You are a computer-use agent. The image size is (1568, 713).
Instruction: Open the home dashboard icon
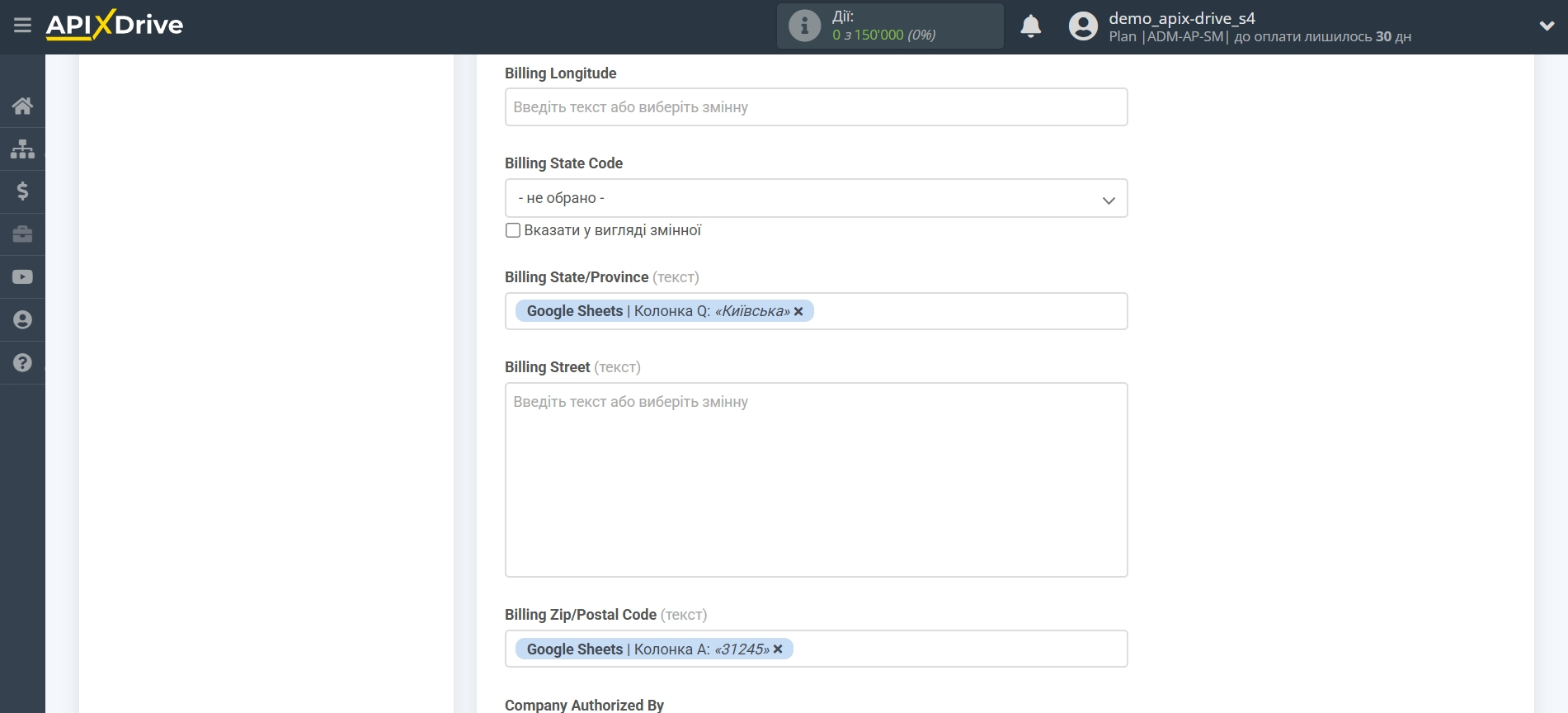point(22,106)
